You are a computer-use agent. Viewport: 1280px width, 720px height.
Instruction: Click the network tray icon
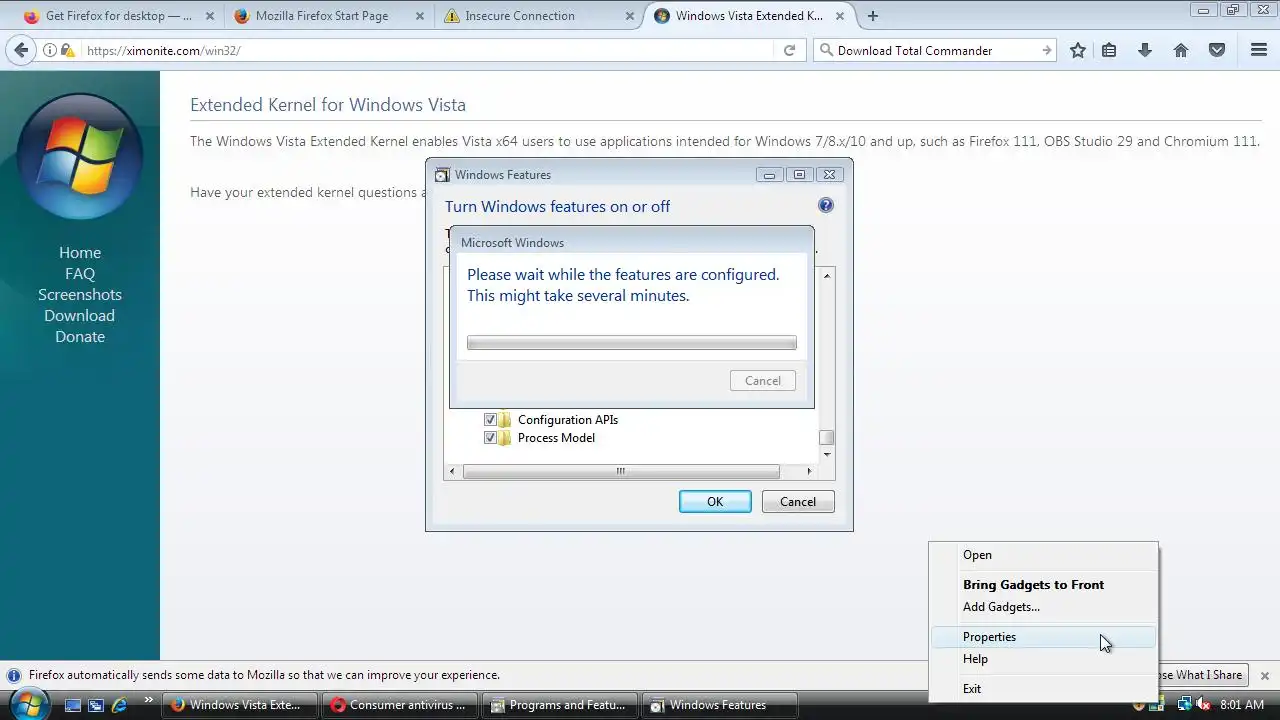tap(1184, 705)
